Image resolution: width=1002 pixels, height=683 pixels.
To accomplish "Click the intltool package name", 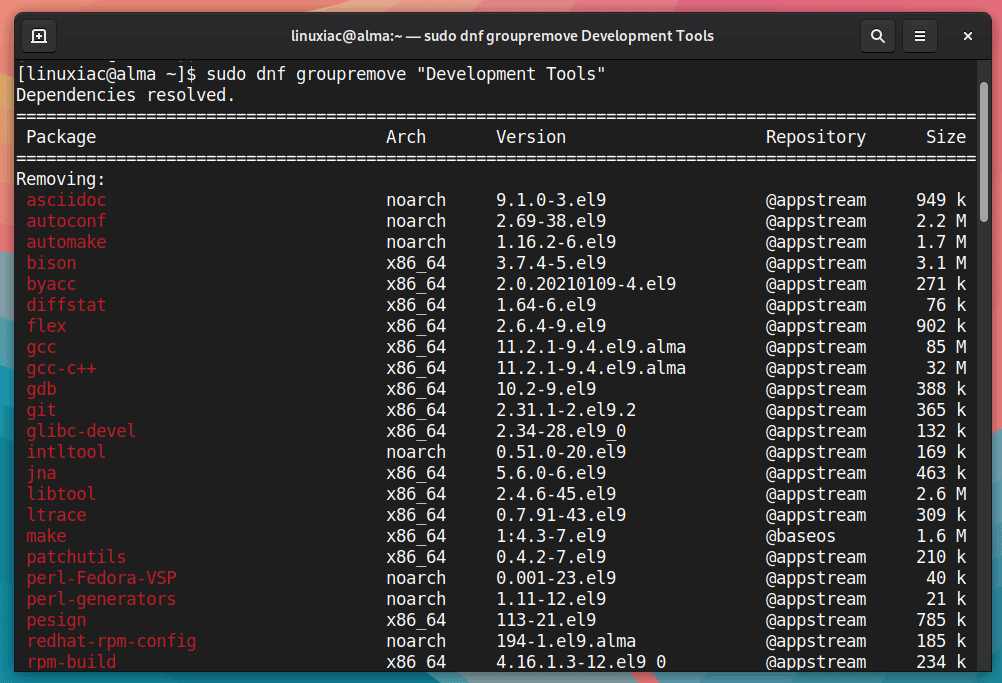I will point(66,452).
